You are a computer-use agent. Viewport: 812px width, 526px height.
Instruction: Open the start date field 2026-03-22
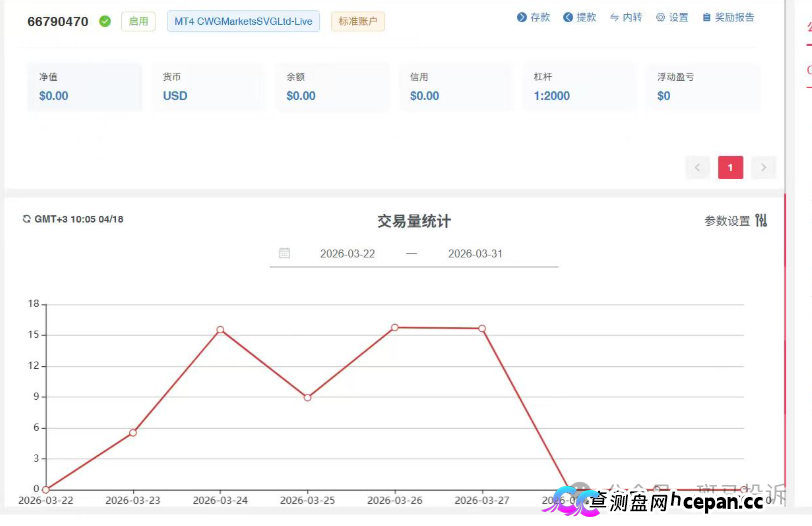[x=347, y=254]
